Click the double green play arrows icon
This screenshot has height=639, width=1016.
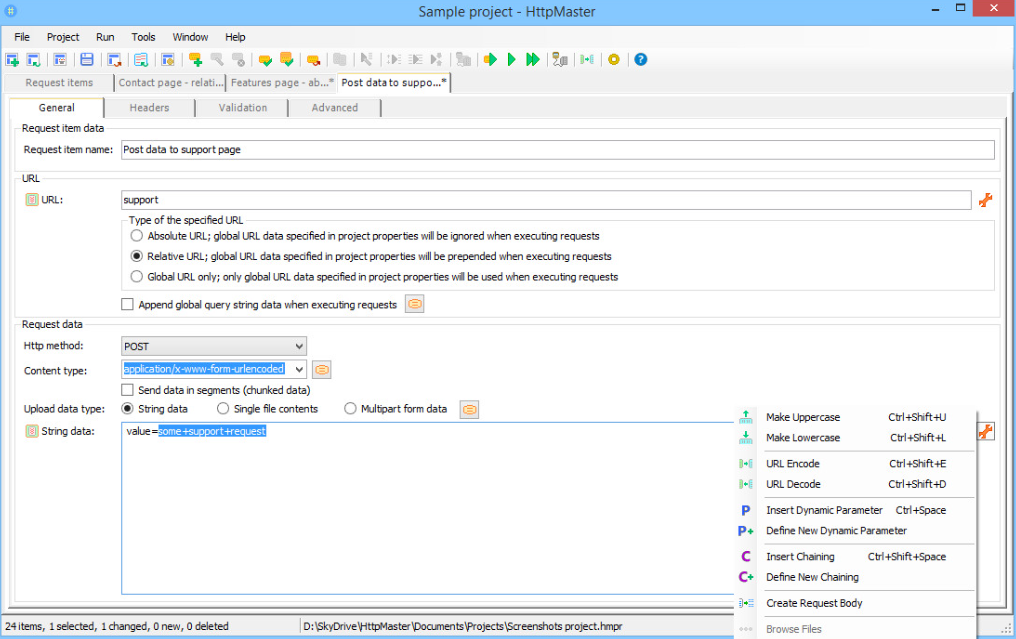coord(533,60)
